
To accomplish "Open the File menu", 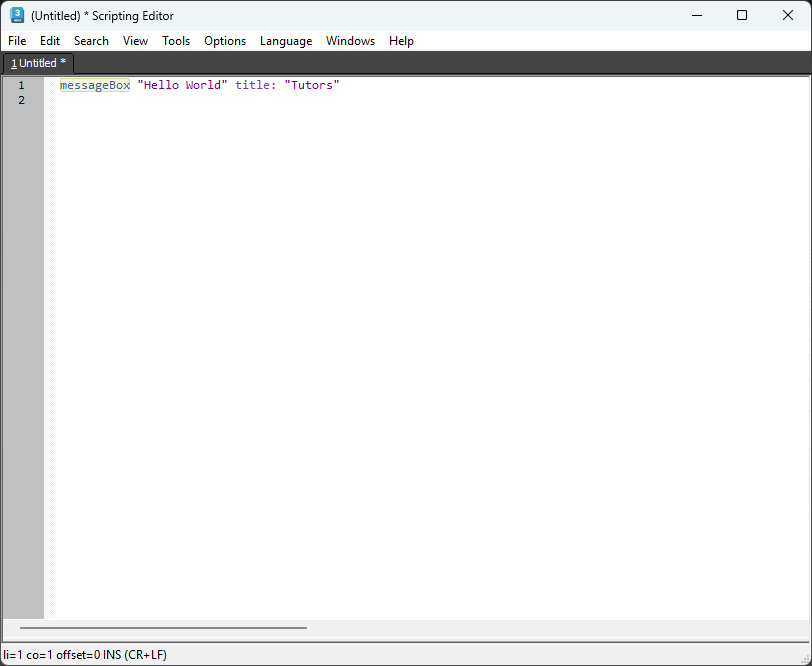I will pos(17,41).
